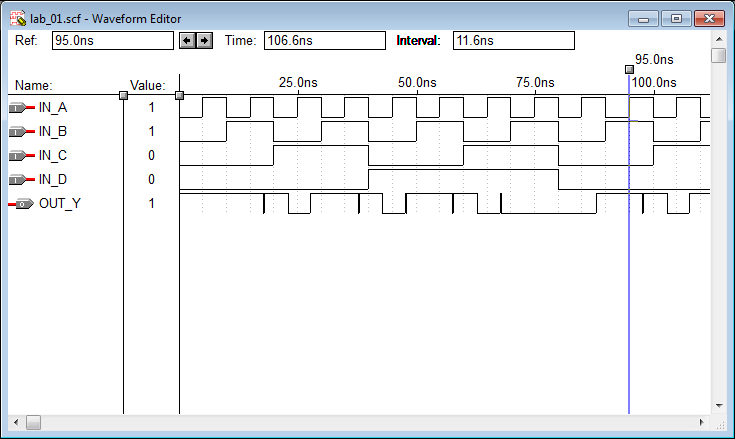This screenshot has height=439, width=735.
Task: Click the Name column header
Action: pyautogui.click(x=34, y=86)
